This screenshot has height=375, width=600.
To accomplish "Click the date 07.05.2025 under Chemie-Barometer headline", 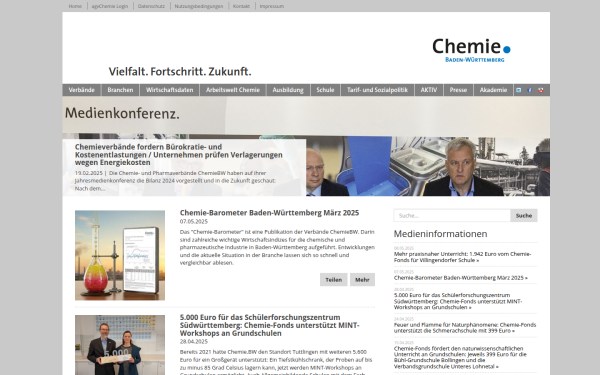I will tap(194, 222).
